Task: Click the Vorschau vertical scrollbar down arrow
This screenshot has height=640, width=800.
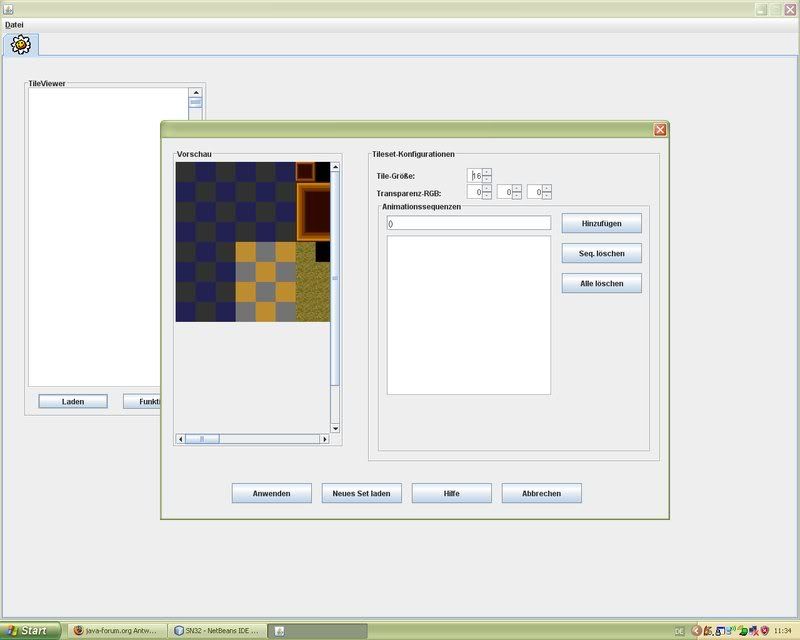Action: [x=335, y=428]
